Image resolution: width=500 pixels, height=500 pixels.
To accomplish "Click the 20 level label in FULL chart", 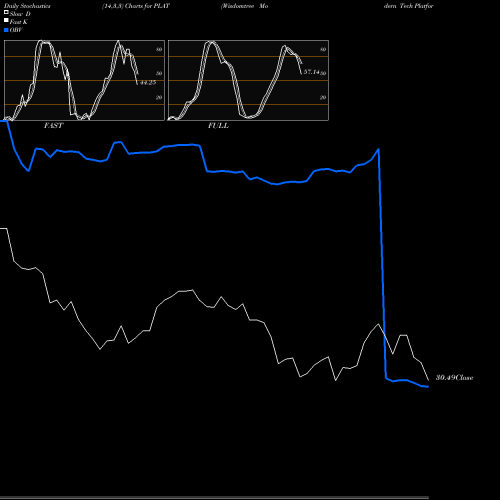I will [x=323, y=97].
